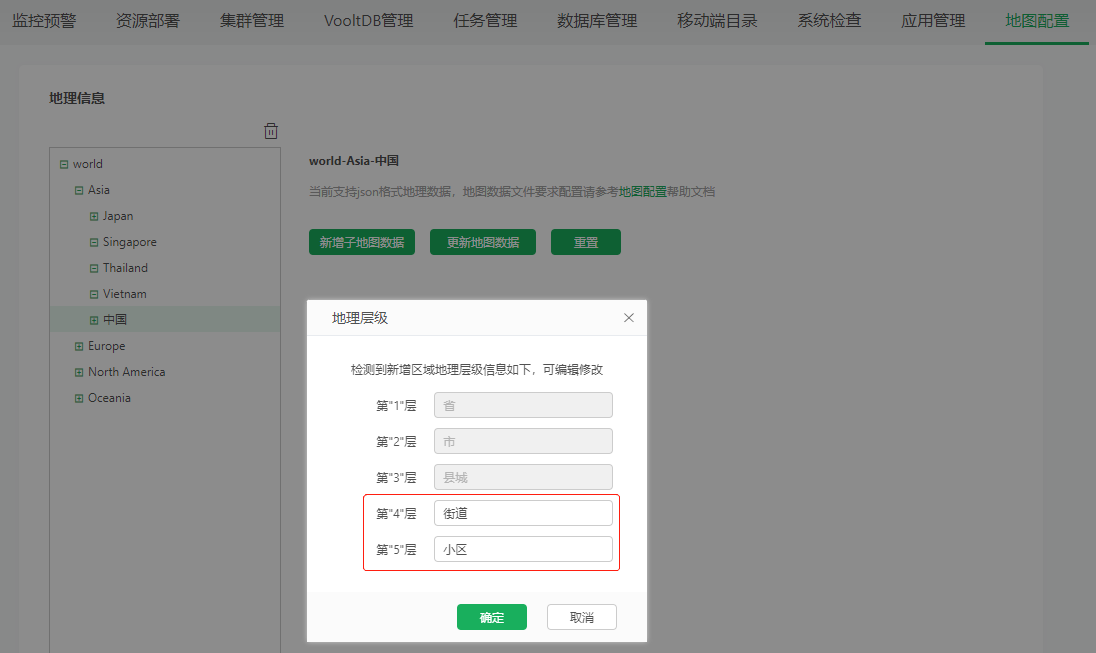The width and height of the screenshot is (1096, 653).
Task: Select 中国 in the tree
Action: 115,320
